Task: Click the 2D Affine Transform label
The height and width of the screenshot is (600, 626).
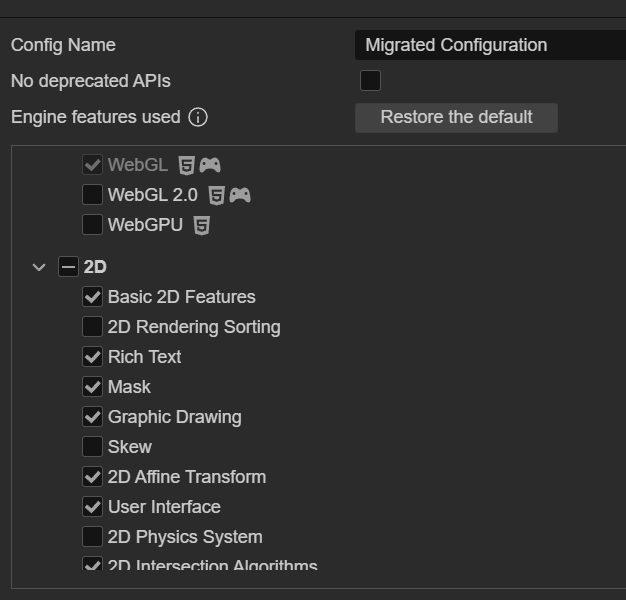Action: (x=187, y=477)
